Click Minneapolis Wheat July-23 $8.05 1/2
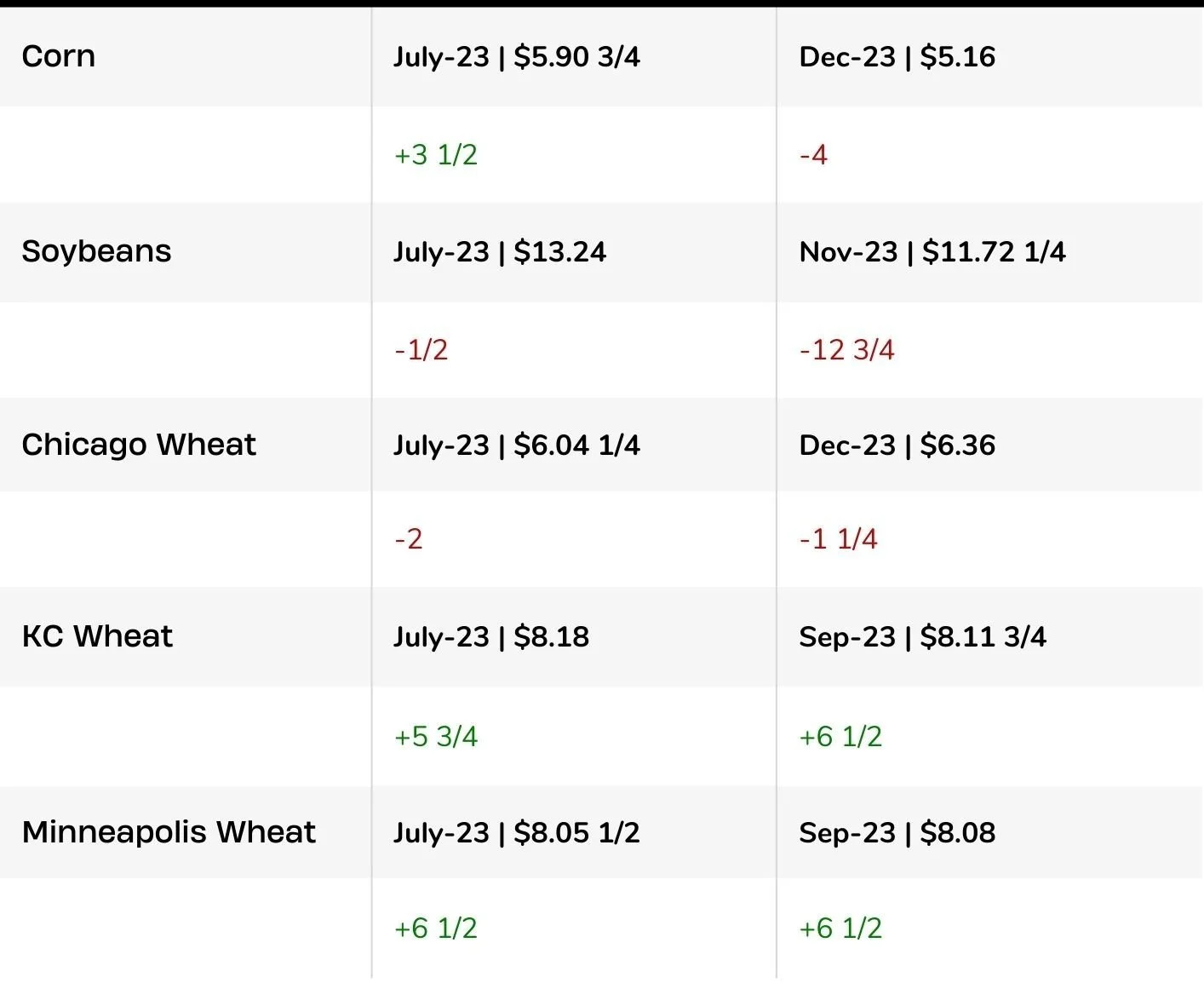Image resolution: width=1204 pixels, height=1006 pixels. point(517,833)
